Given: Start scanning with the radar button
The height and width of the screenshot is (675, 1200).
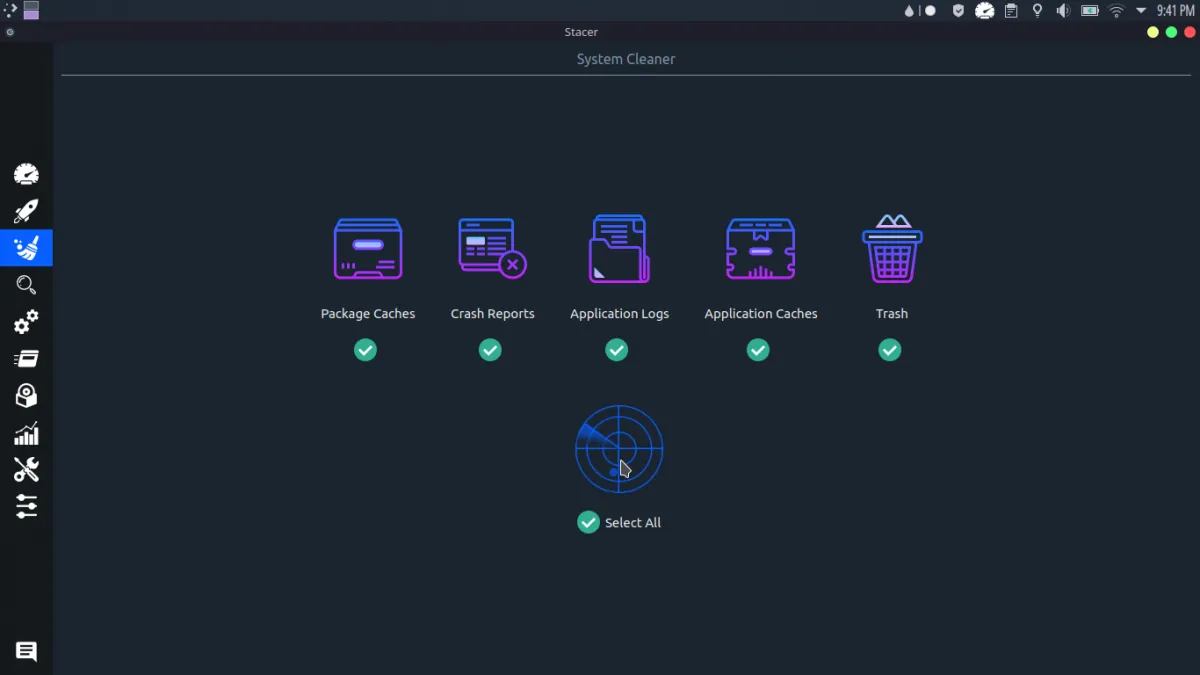Looking at the screenshot, I should (x=619, y=449).
